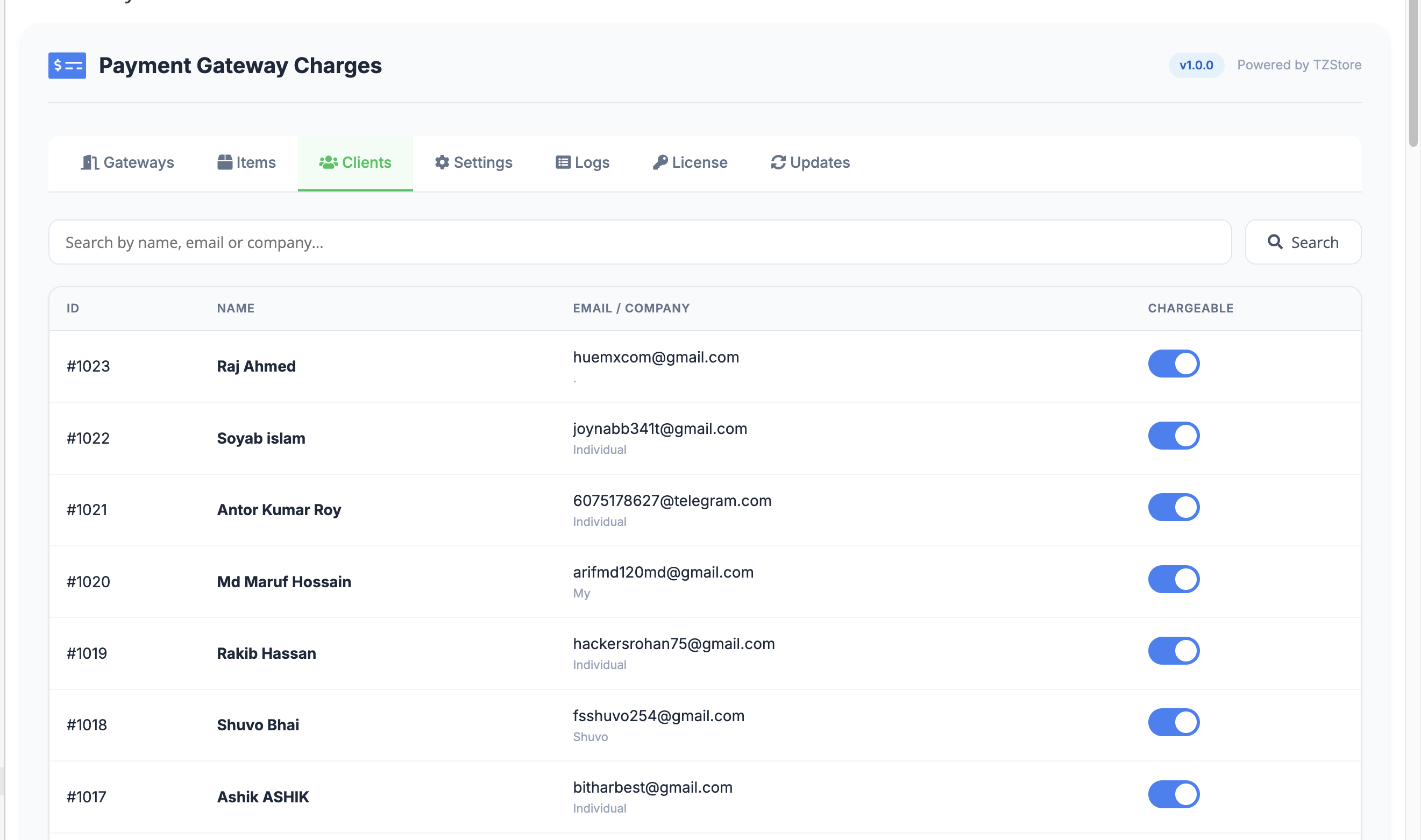Click the Powered by TZStore link
This screenshot has width=1421, height=840.
(x=1299, y=65)
